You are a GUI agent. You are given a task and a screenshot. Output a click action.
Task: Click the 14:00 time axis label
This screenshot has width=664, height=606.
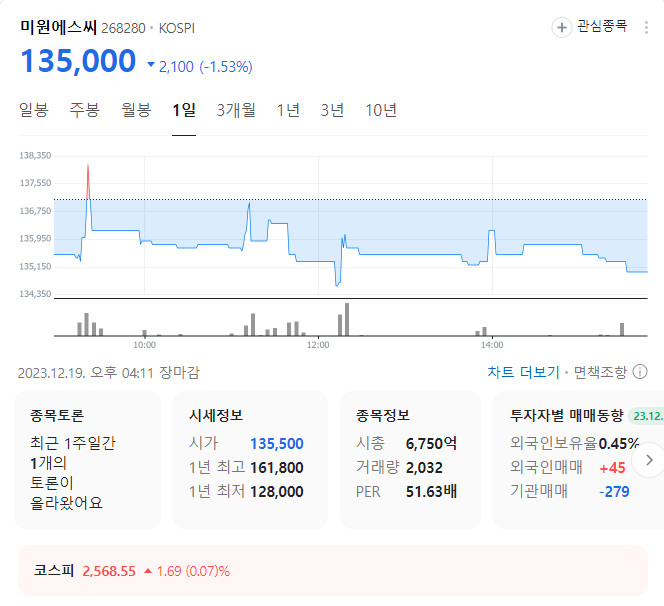pyautogui.click(x=492, y=345)
